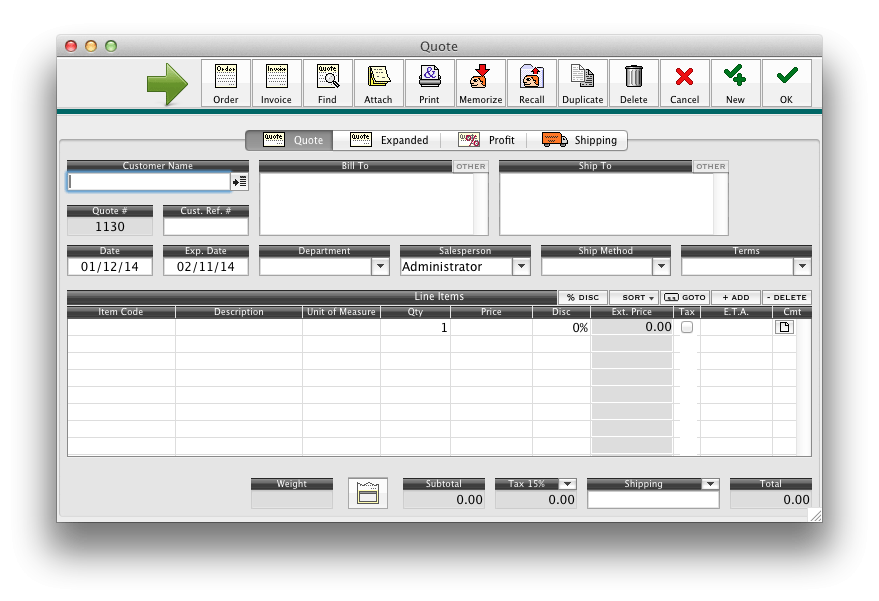Click the Description cell in first row
The image size is (879, 601).
239,327
